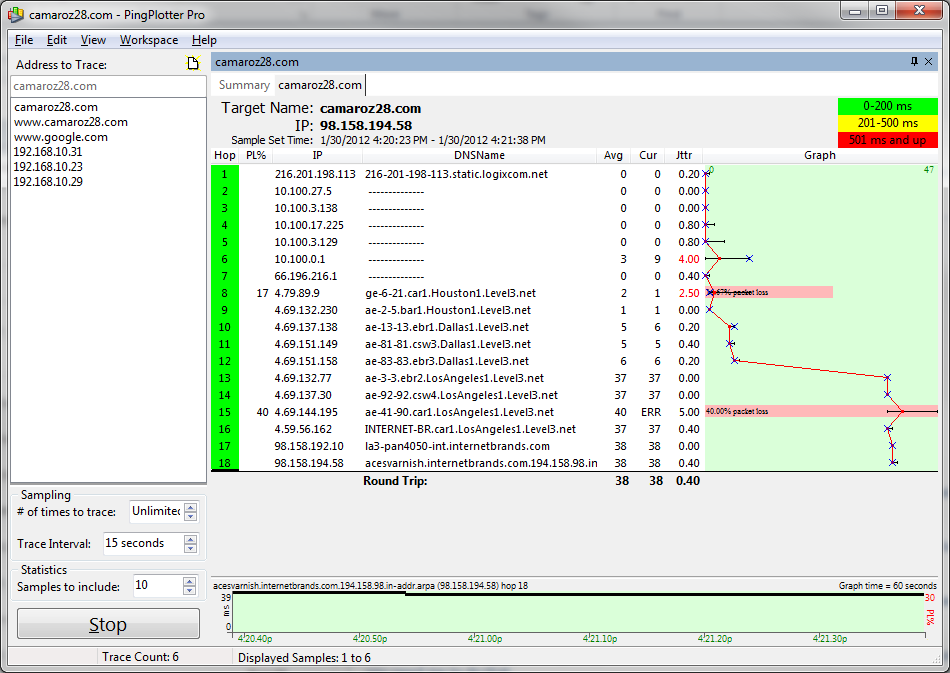Select camaroz28.com entry in address list
Screen dimensions: 950x673
tap(56, 107)
